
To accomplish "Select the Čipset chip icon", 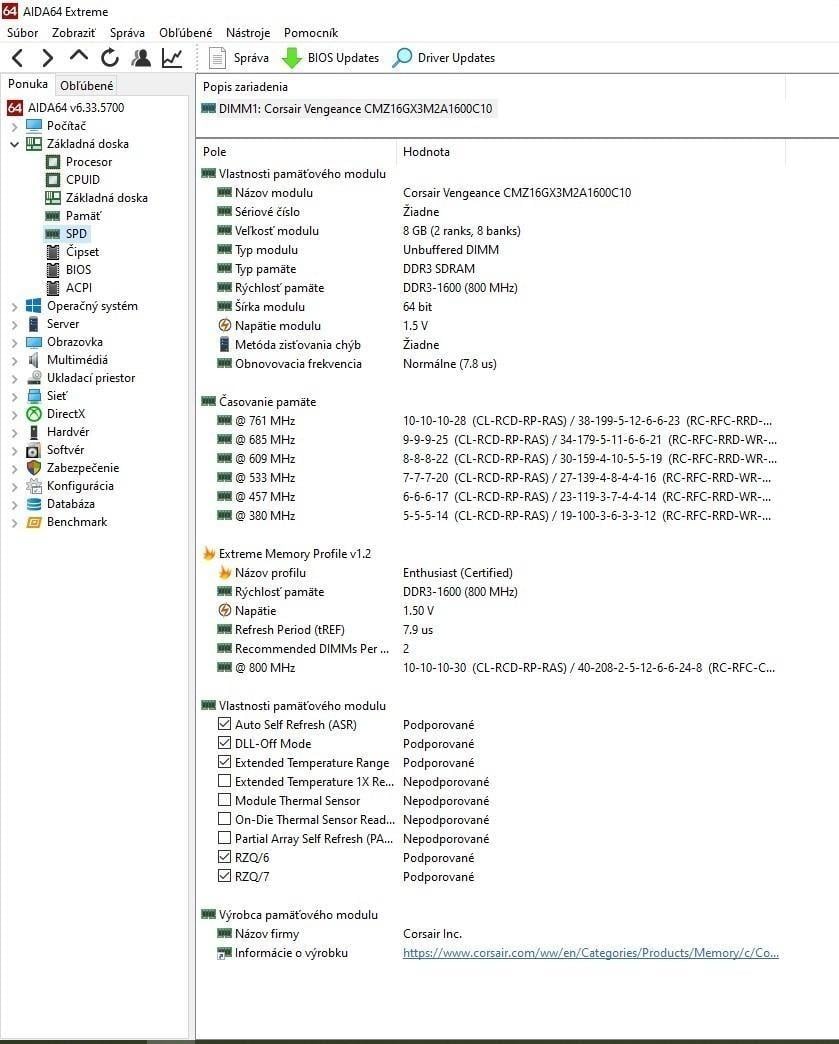I will 53,252.
